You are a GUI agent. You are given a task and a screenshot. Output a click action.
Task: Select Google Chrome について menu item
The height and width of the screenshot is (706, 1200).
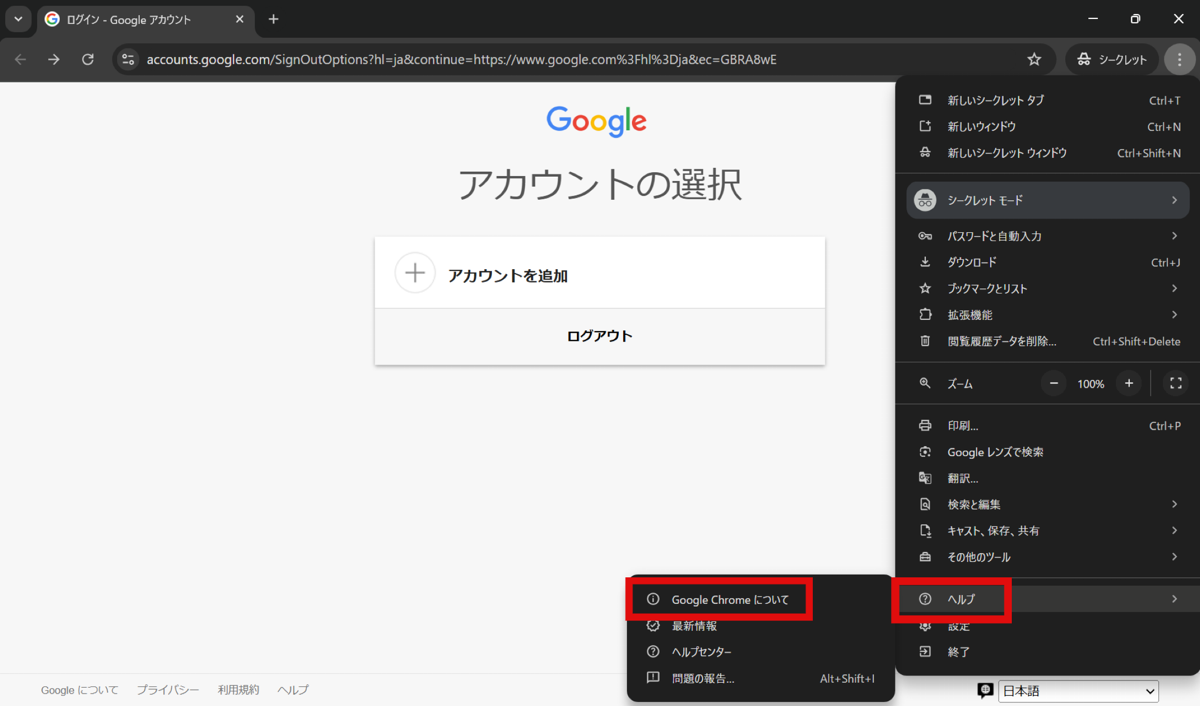tap(730, 600)
